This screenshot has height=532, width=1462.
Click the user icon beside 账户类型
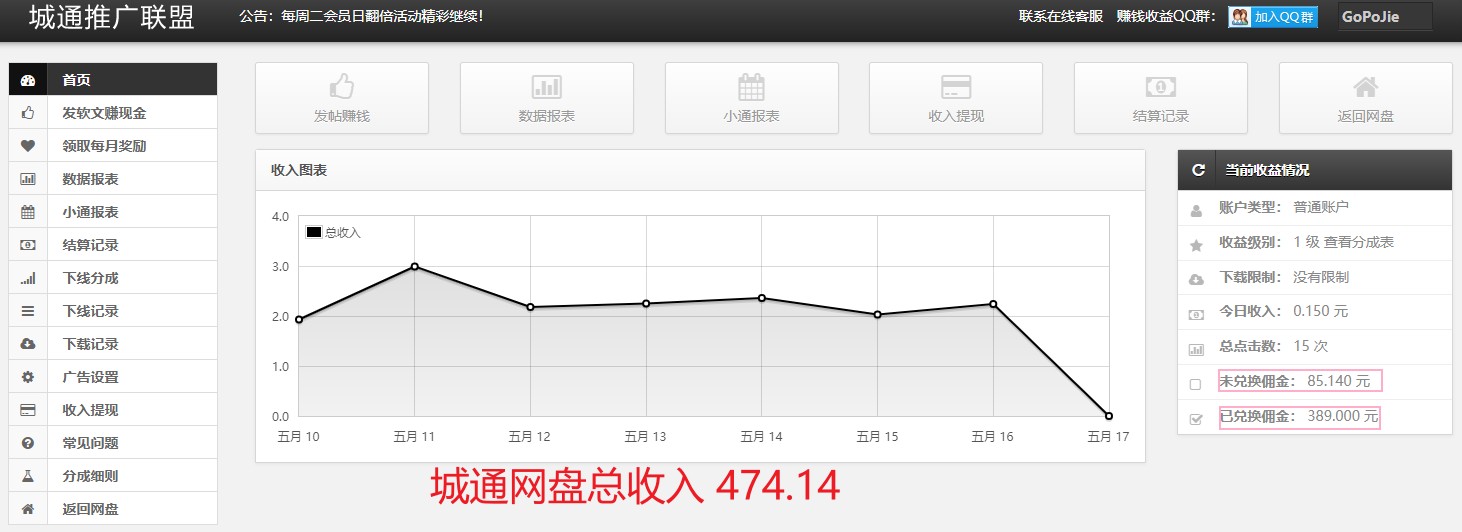1196,211
